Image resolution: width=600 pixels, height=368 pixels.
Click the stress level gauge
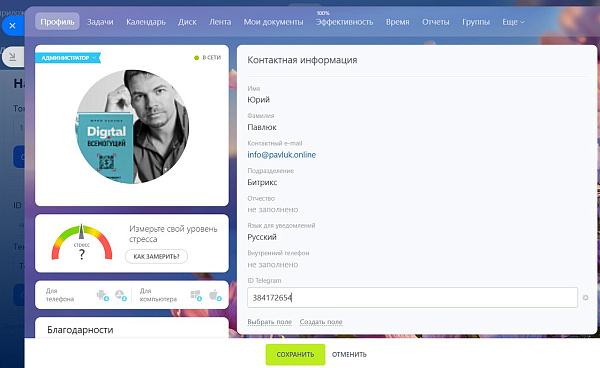[82, 243]
